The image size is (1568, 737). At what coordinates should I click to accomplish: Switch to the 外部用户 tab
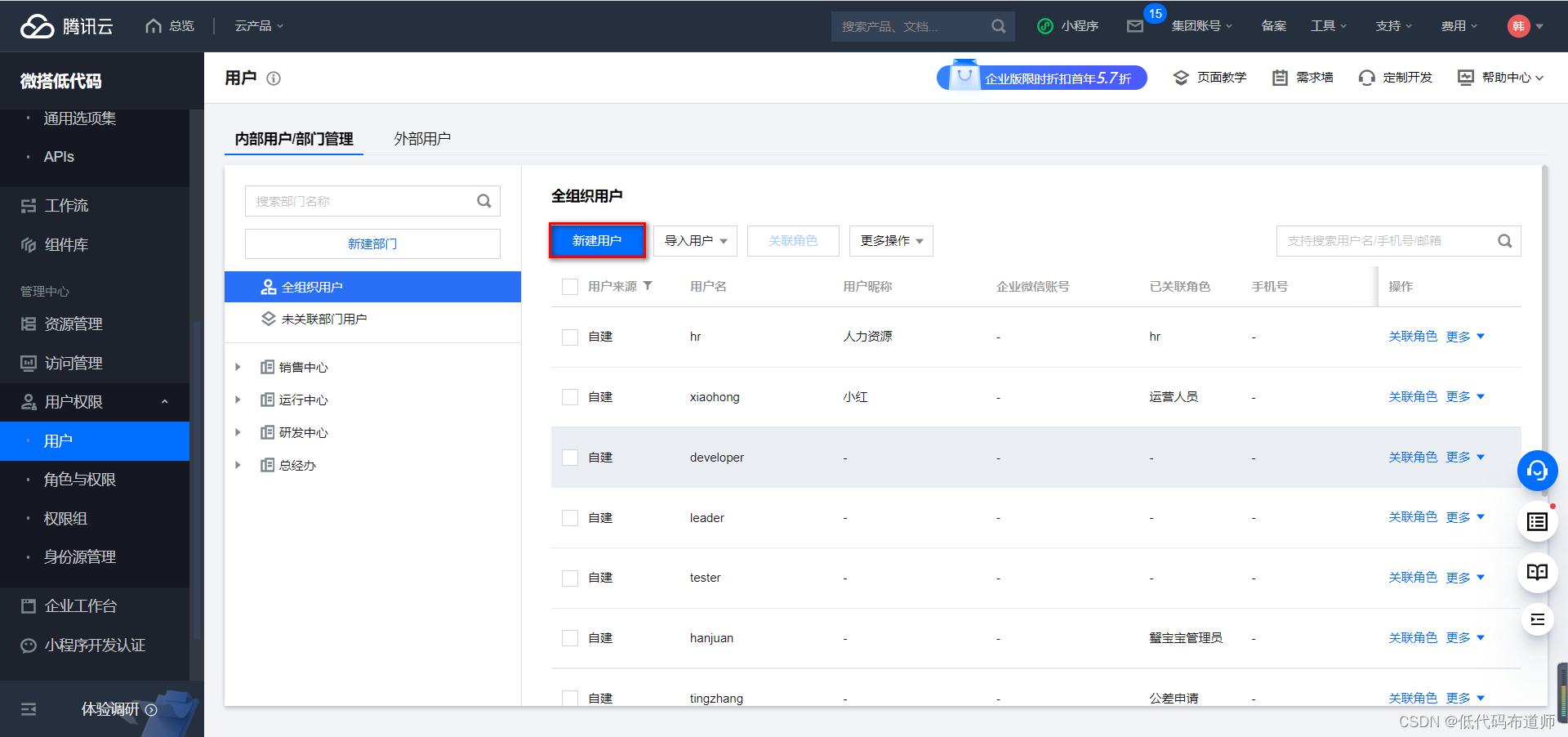422,139
